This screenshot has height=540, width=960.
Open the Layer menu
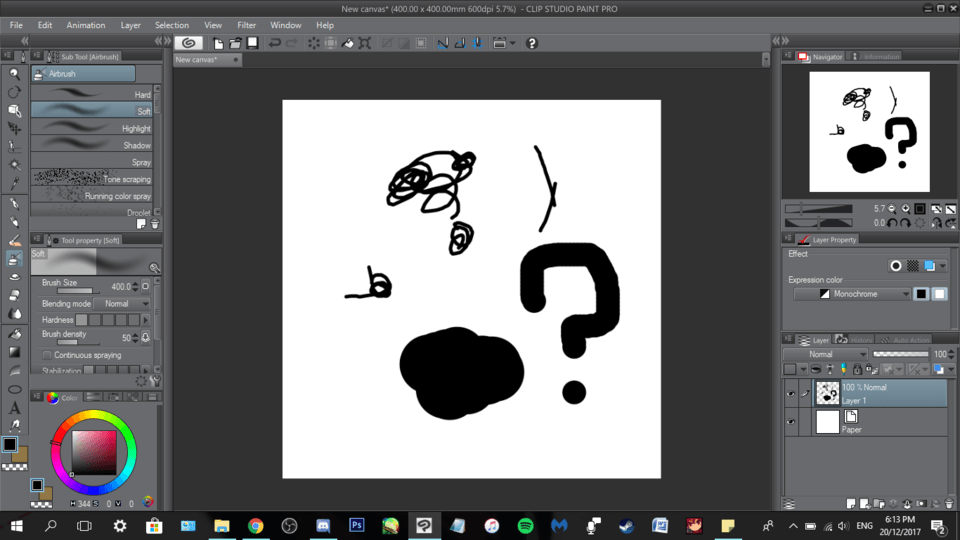click(x=130, y=25)
